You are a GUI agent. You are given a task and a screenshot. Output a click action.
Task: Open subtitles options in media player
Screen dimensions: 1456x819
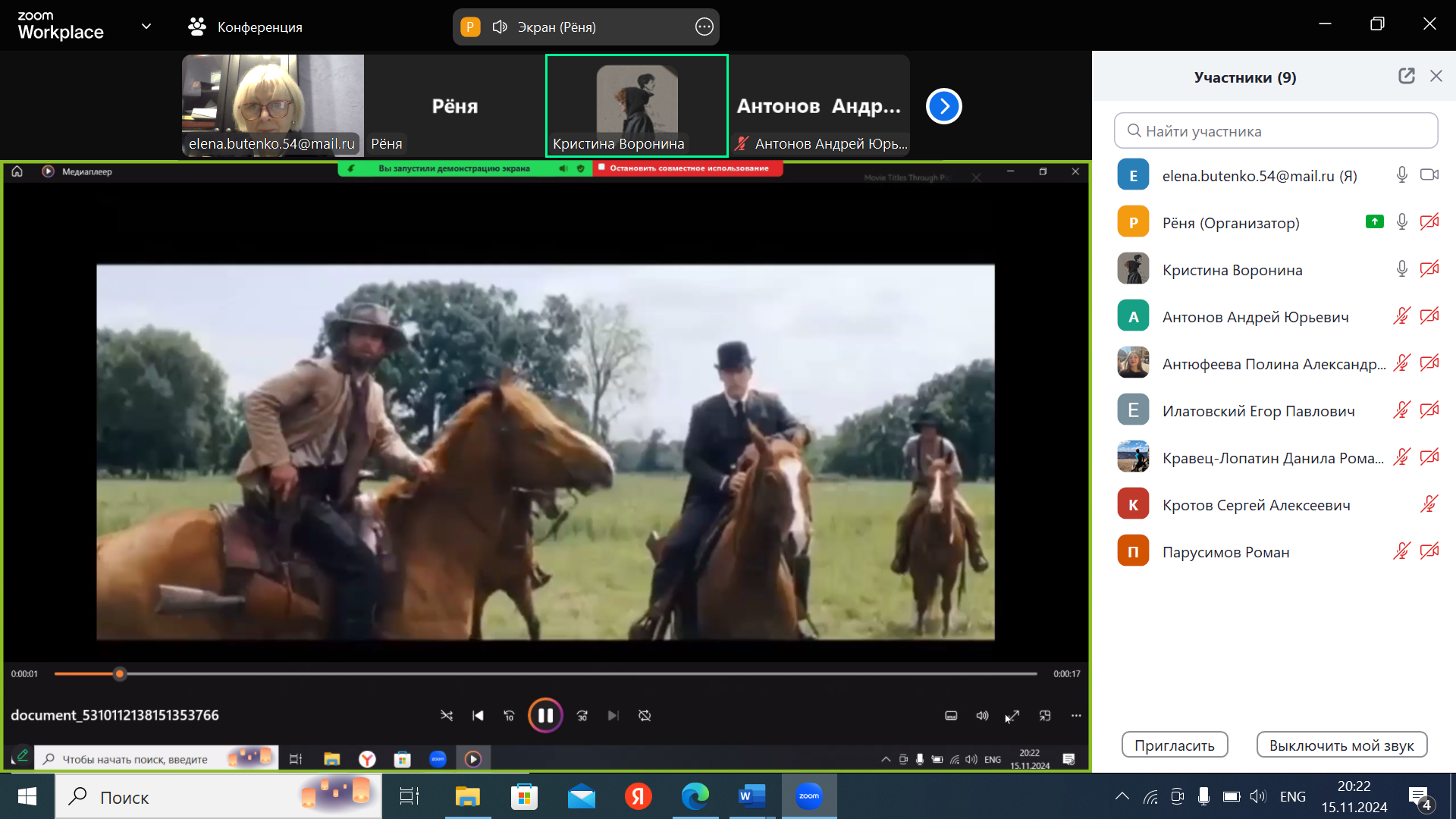[951, 715]
